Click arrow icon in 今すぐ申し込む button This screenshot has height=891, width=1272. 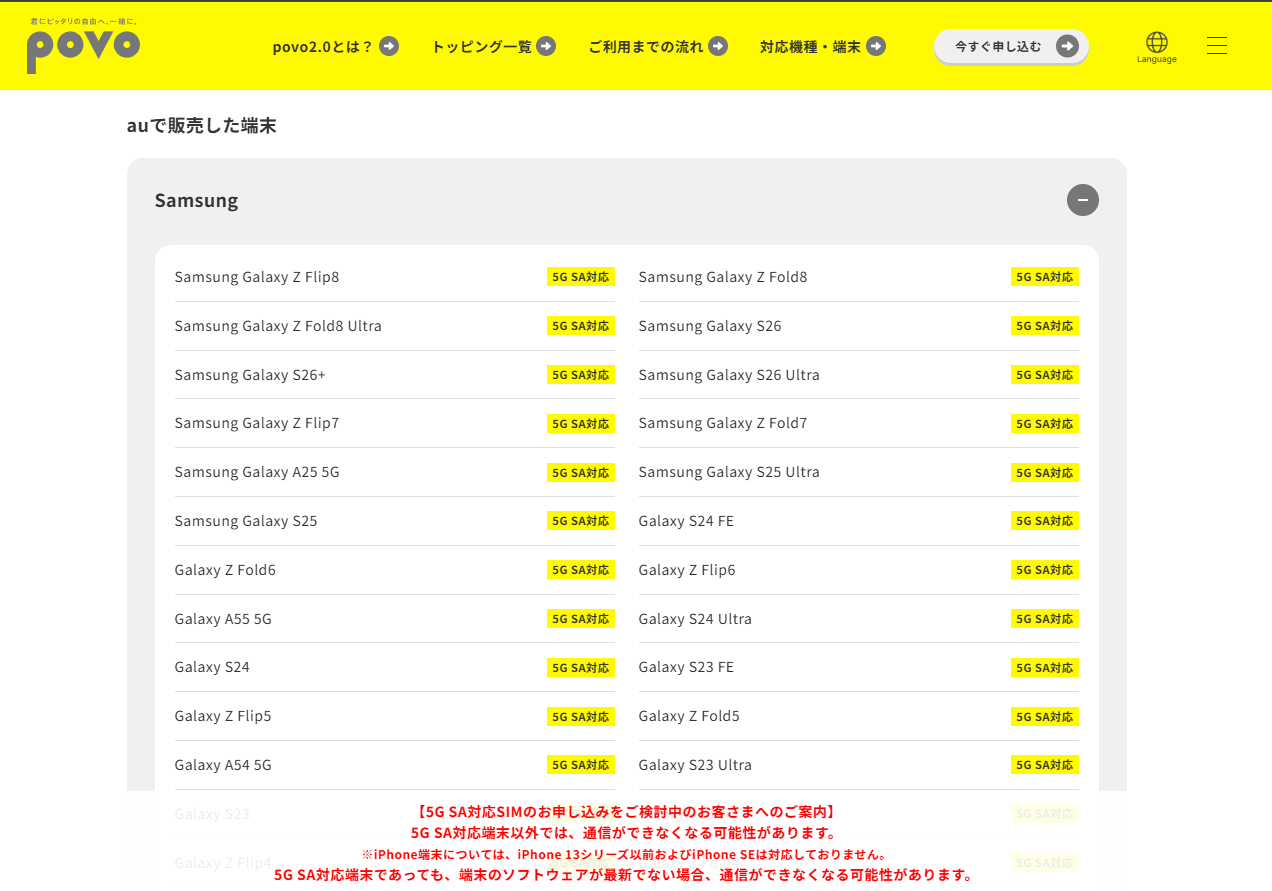1067,46
